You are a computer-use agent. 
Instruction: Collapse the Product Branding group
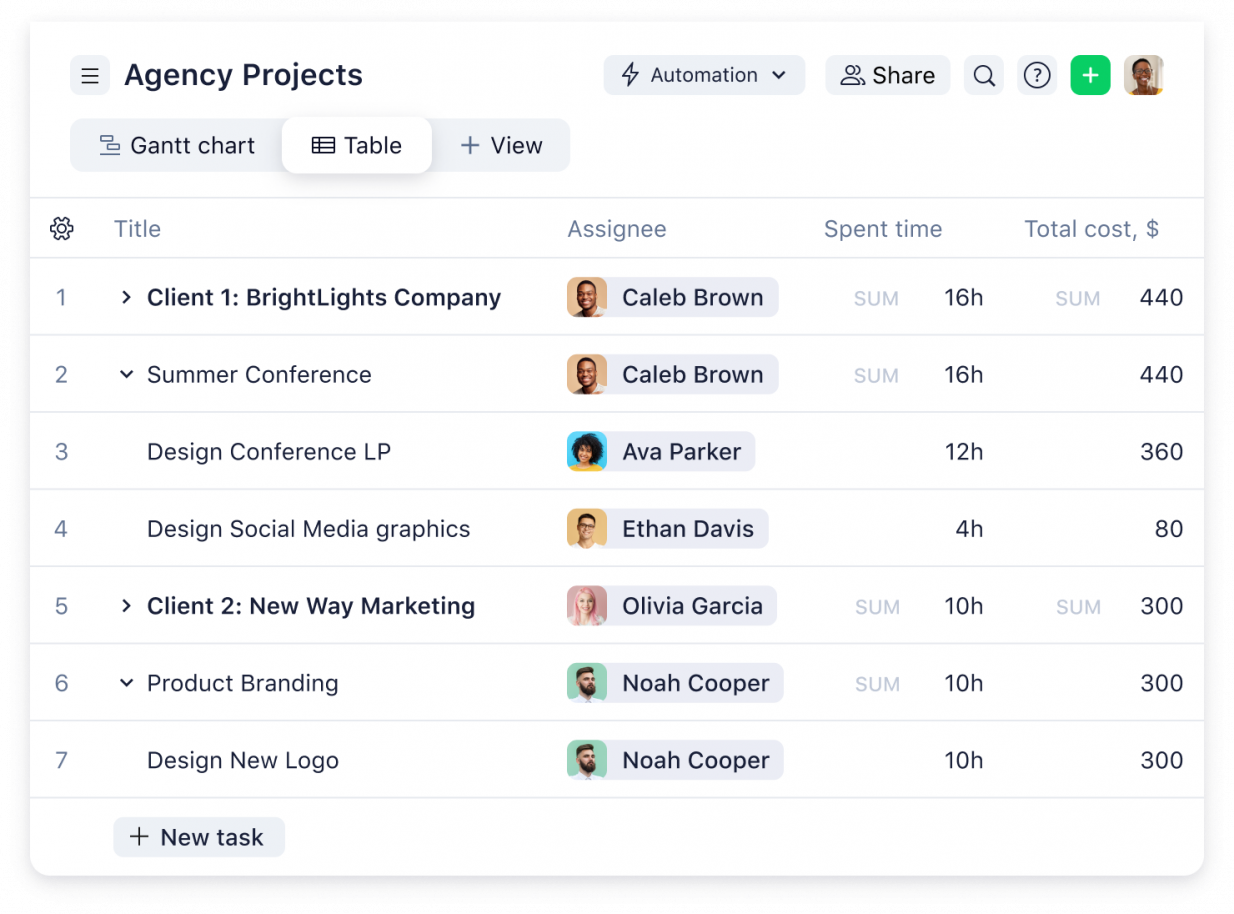(126, 683)
